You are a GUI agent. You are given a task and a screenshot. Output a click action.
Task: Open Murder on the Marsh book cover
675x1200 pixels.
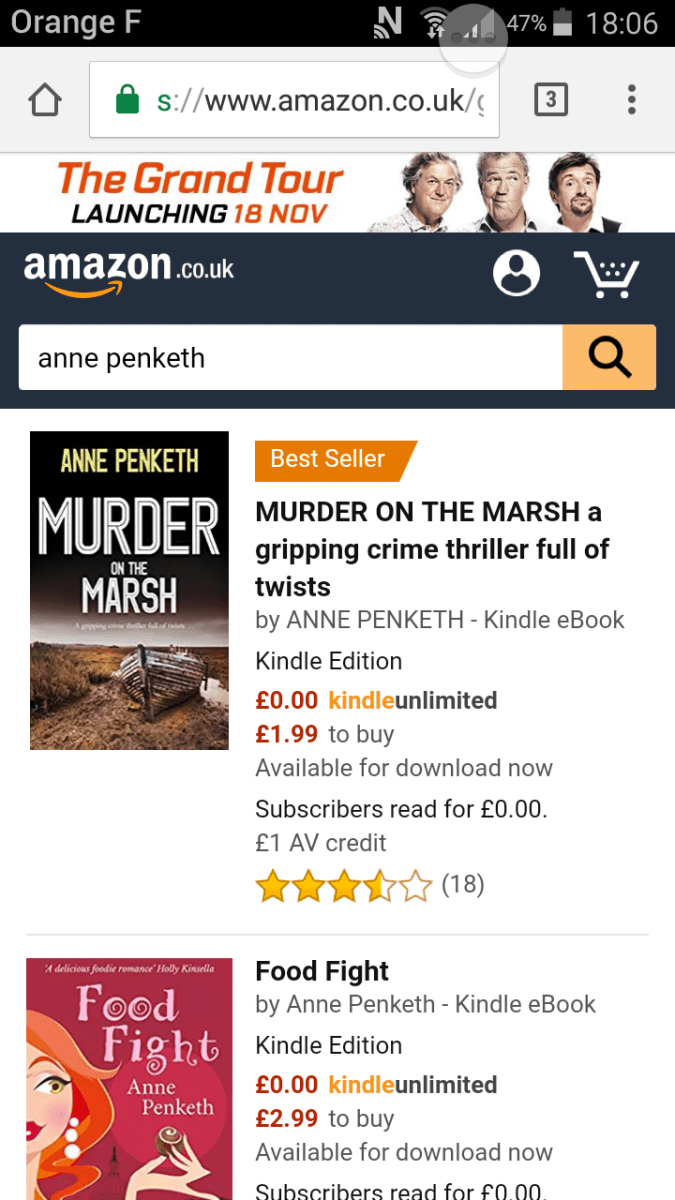tap(129, 590)
